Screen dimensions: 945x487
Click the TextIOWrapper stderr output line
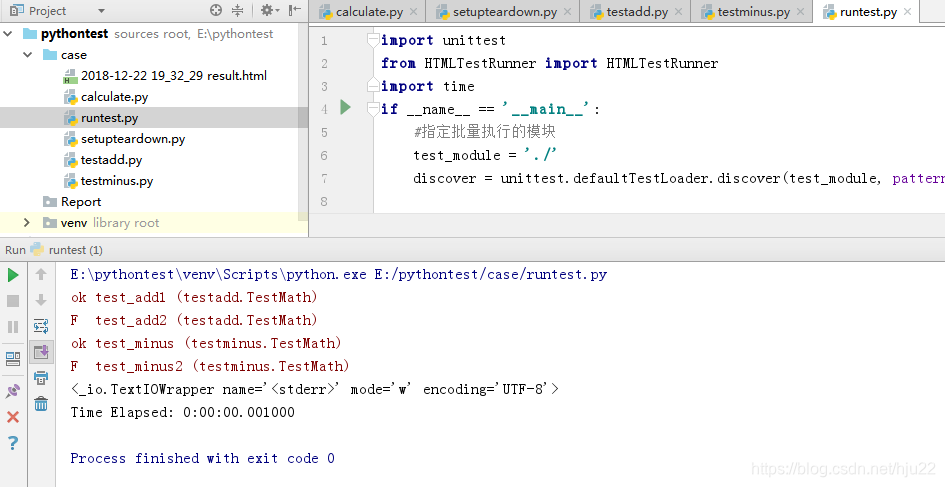coord(315,389)
